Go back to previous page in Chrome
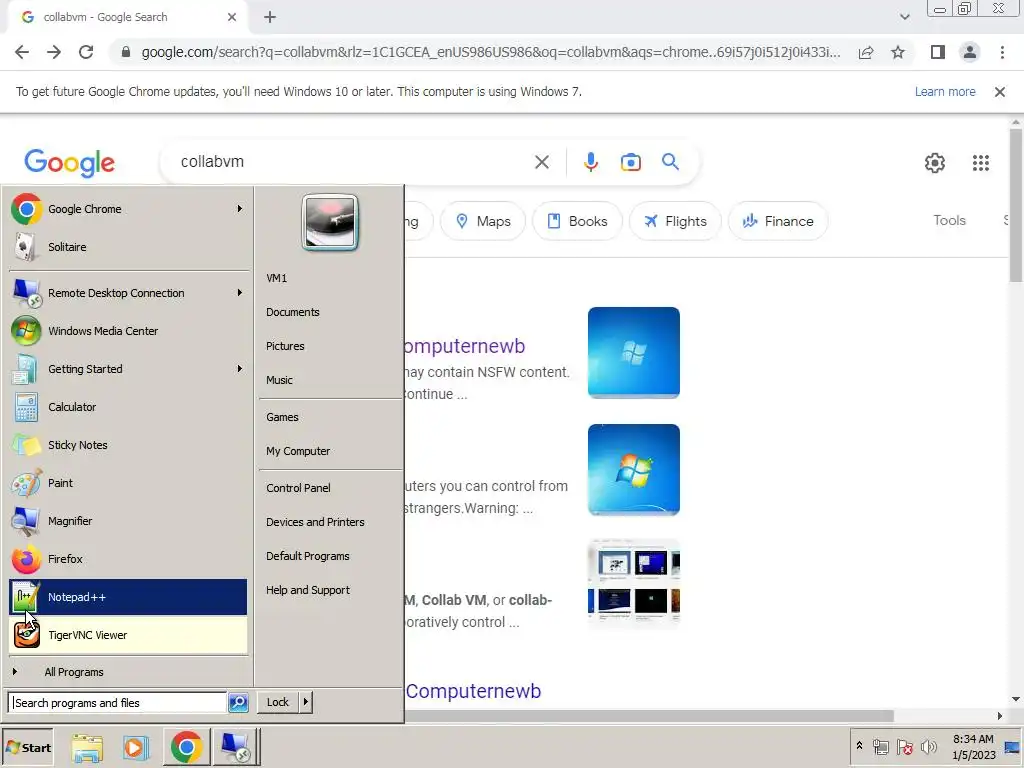 click(x=22, y=52)
